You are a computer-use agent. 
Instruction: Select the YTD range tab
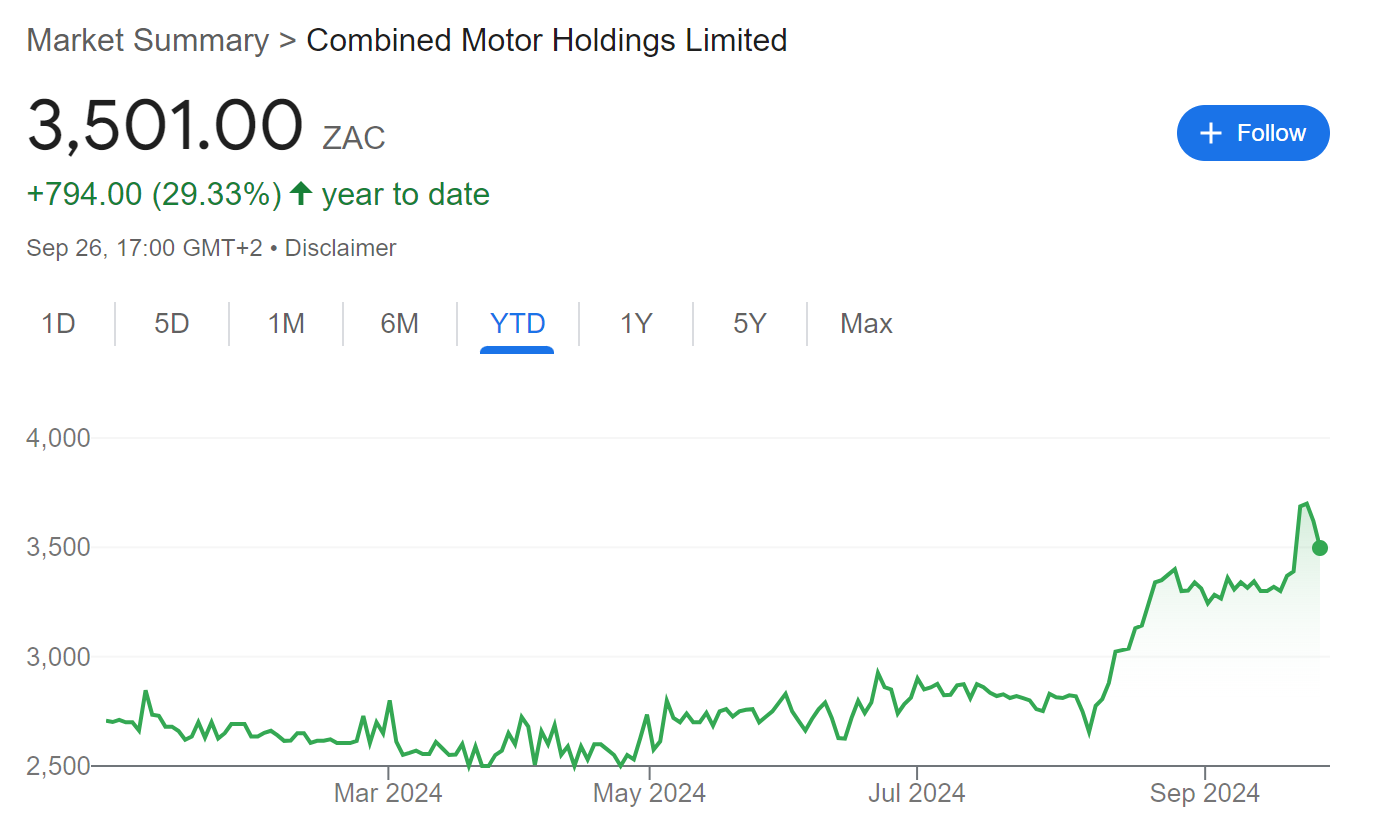click(517, 324)
